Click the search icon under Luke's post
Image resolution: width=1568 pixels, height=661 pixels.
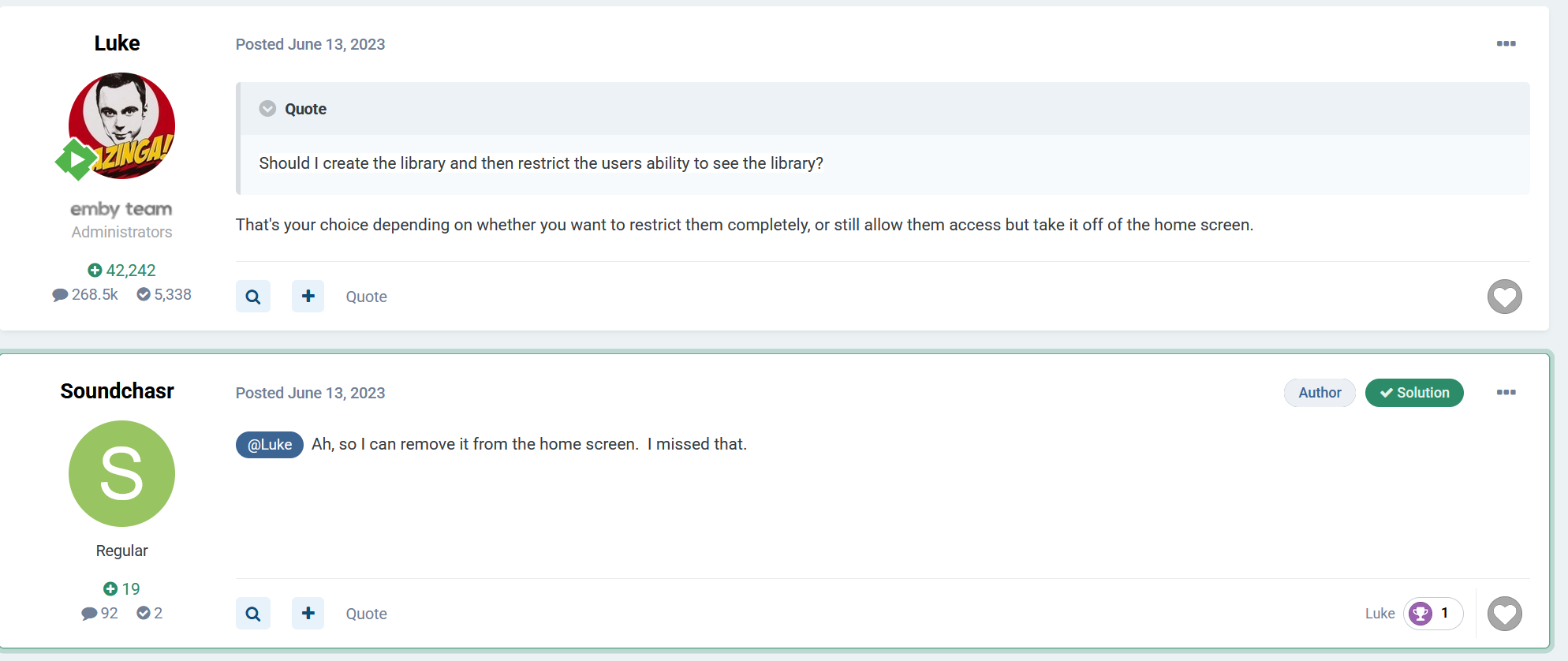(253, 297)
